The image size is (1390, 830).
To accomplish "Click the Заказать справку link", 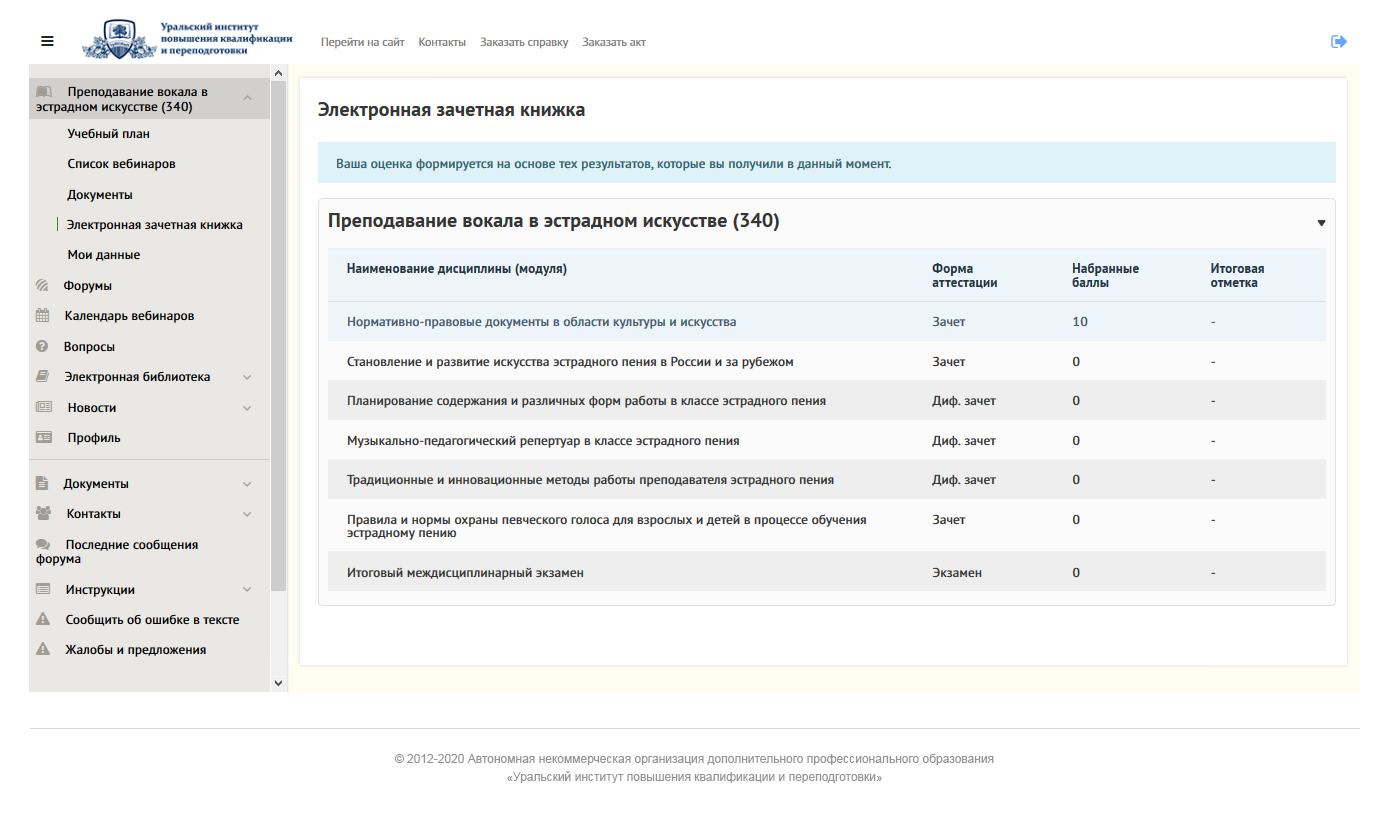I will click(523, 42).
